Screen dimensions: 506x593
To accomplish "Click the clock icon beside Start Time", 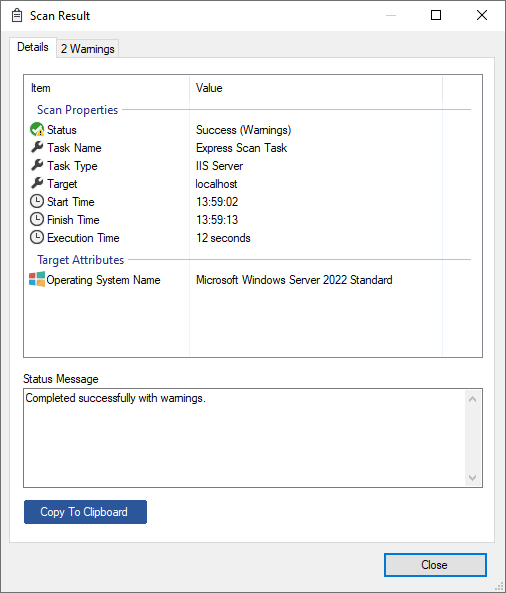I will coord(37,201).
